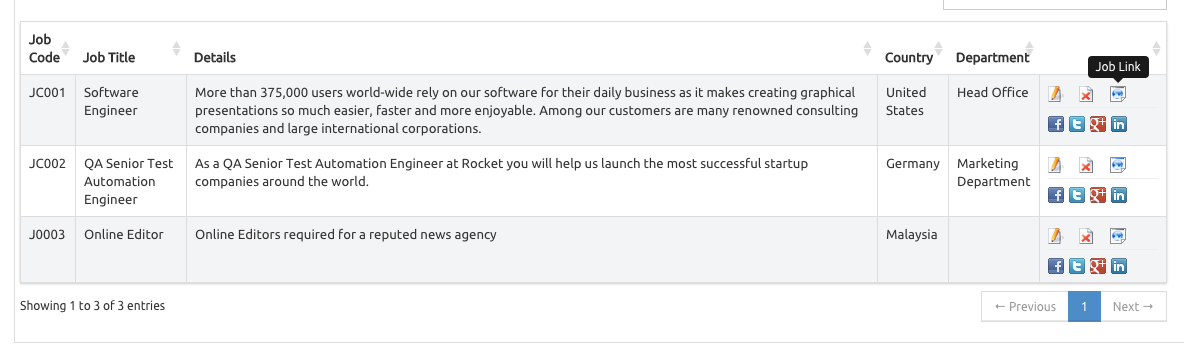Sort table by Details column

(532, 48)
